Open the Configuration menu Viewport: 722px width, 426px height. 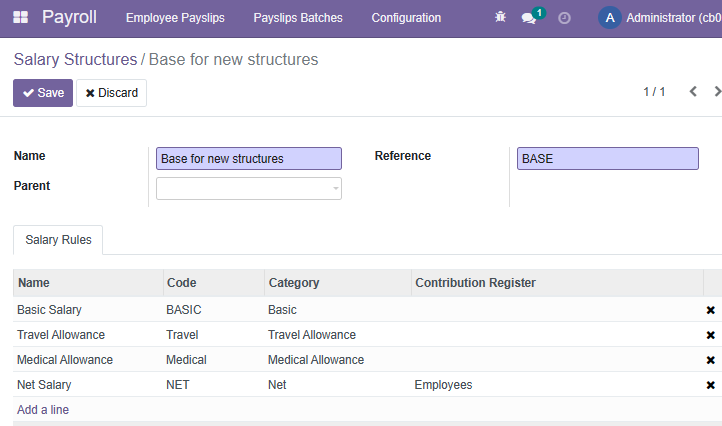406,18
